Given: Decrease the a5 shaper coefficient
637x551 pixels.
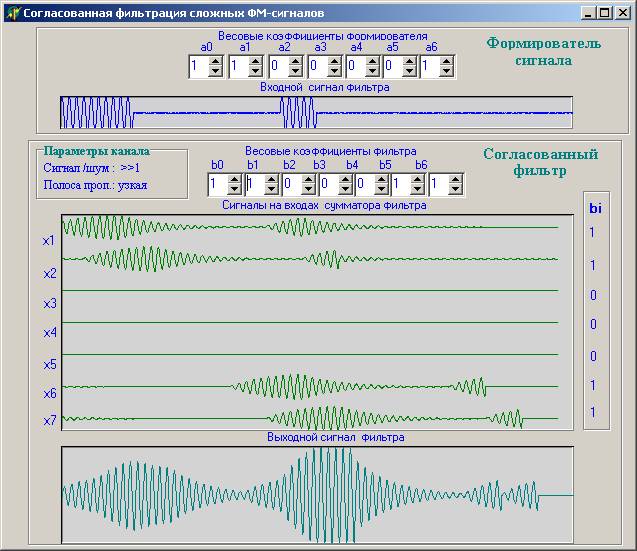Looking at the screenshot, I should click(409, 71).
